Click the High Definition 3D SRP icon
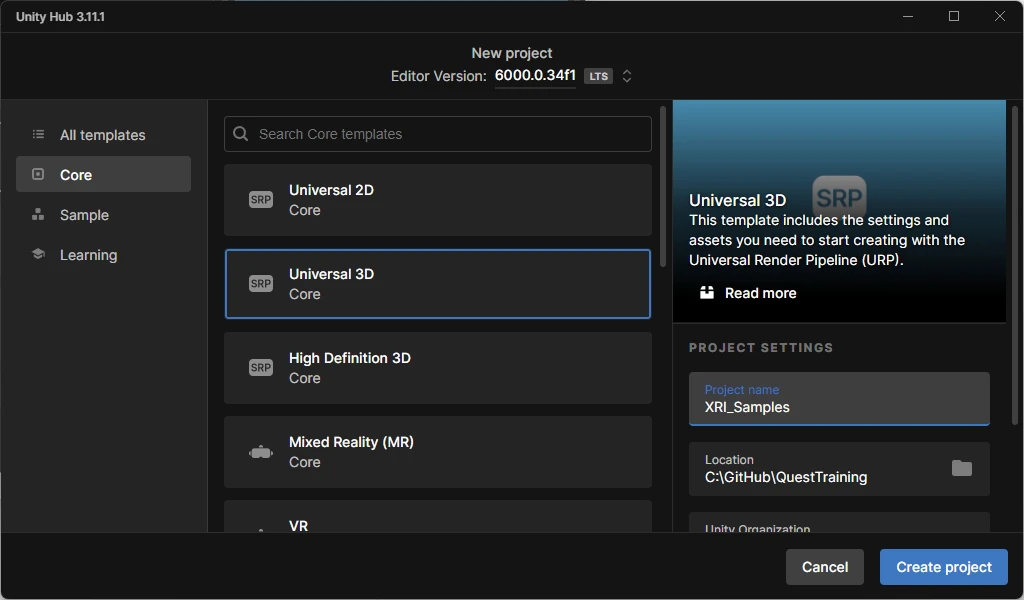 [x=260, y=367]
